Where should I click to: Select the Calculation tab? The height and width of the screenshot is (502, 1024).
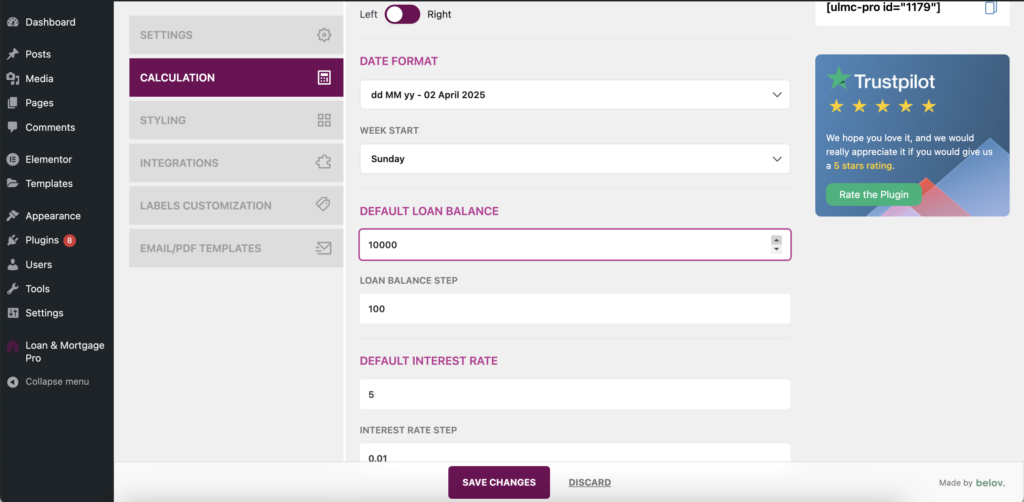click(236, 78)
